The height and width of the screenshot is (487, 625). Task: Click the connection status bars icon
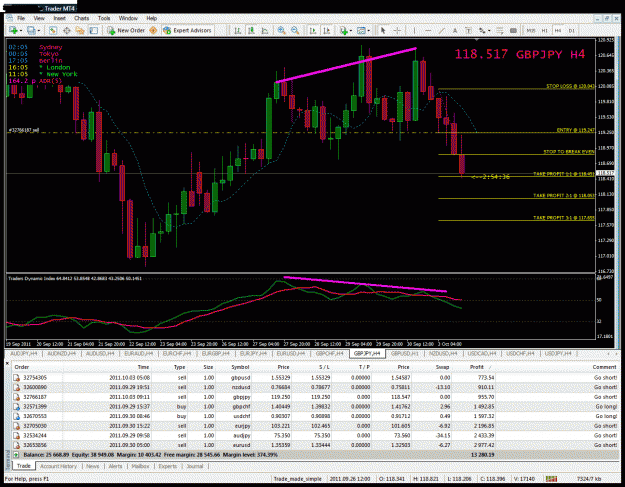pyautogui.click(x=552, y=479)
